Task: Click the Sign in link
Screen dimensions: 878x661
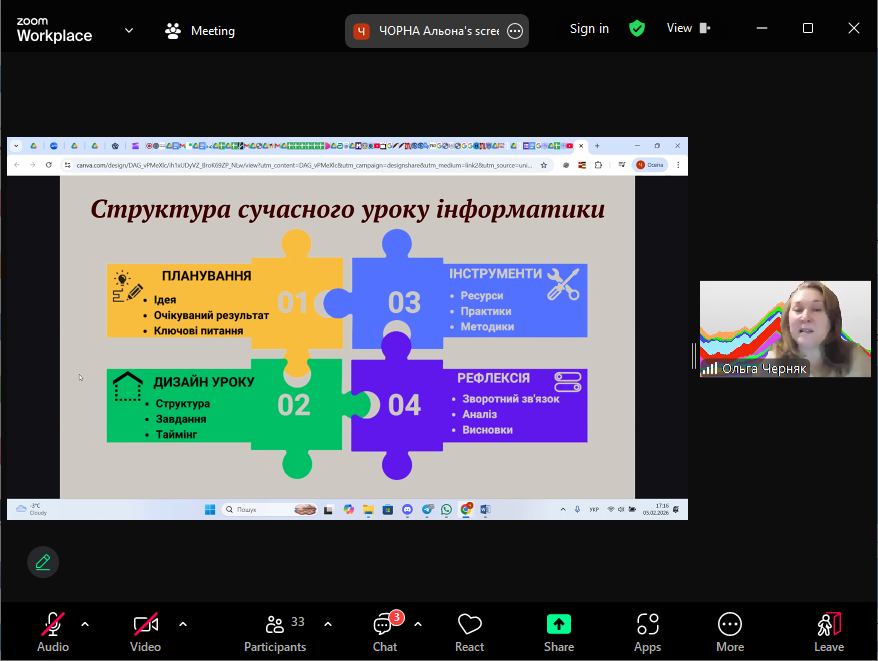Action: pos(589,29)
